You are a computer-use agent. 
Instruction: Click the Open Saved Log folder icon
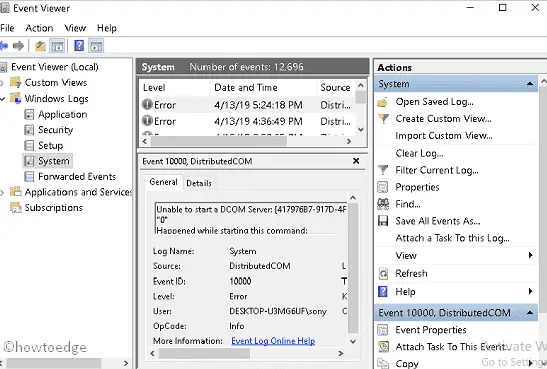(383, 102)
